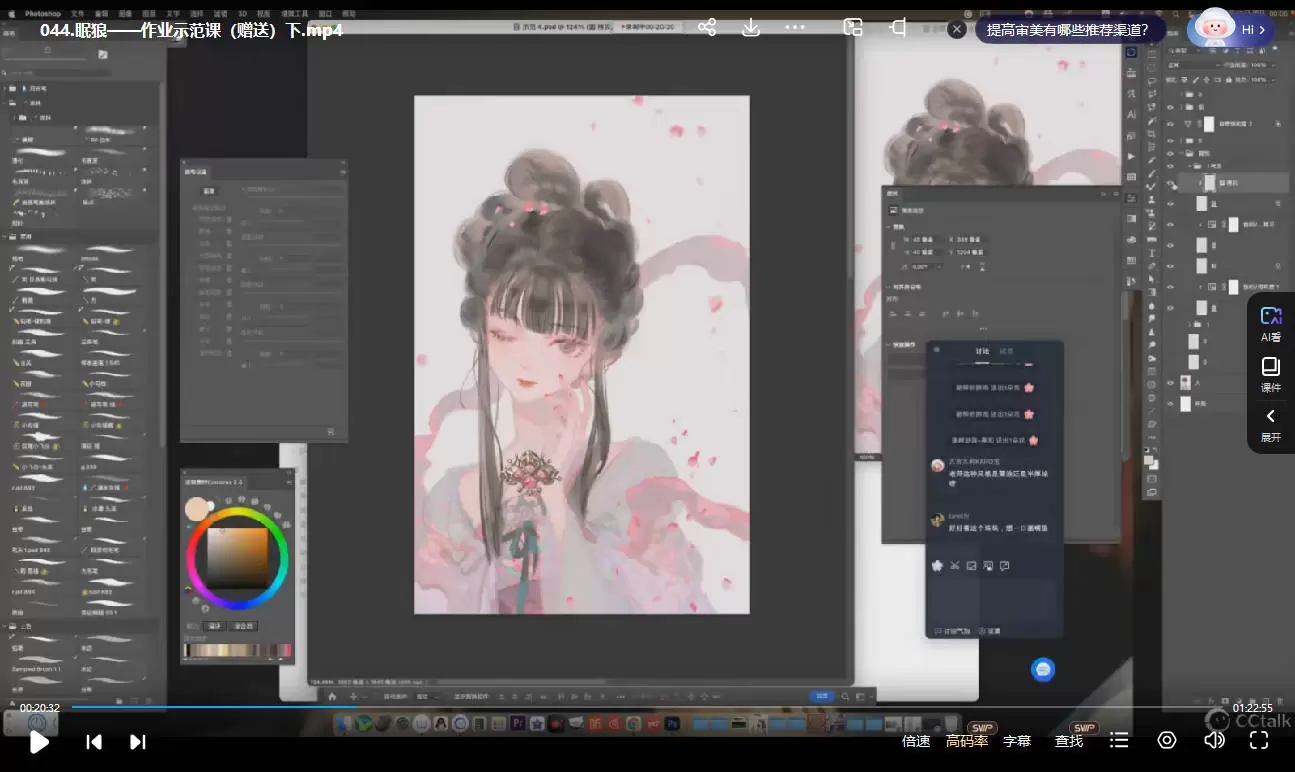The image size is (1295, 772).
Task: Open the 倍速 playback speed menu
Action: (916, 741)
